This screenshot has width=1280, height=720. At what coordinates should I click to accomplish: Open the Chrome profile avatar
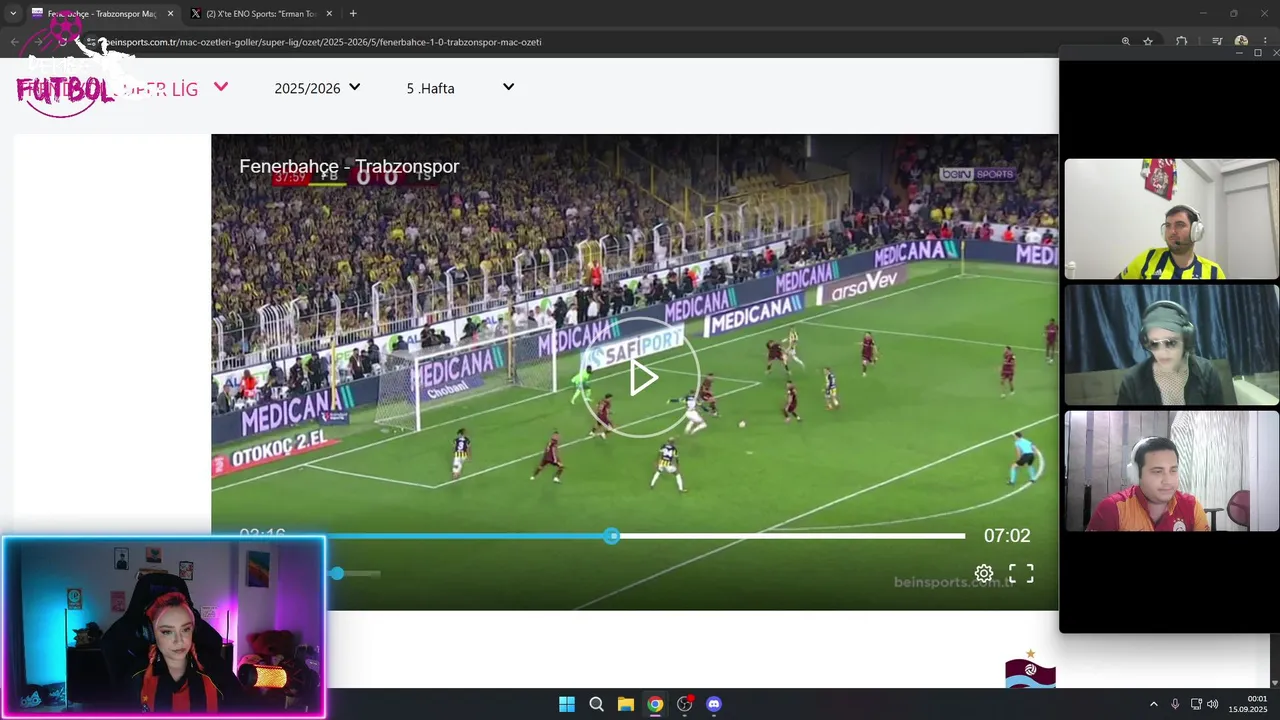1241,42
